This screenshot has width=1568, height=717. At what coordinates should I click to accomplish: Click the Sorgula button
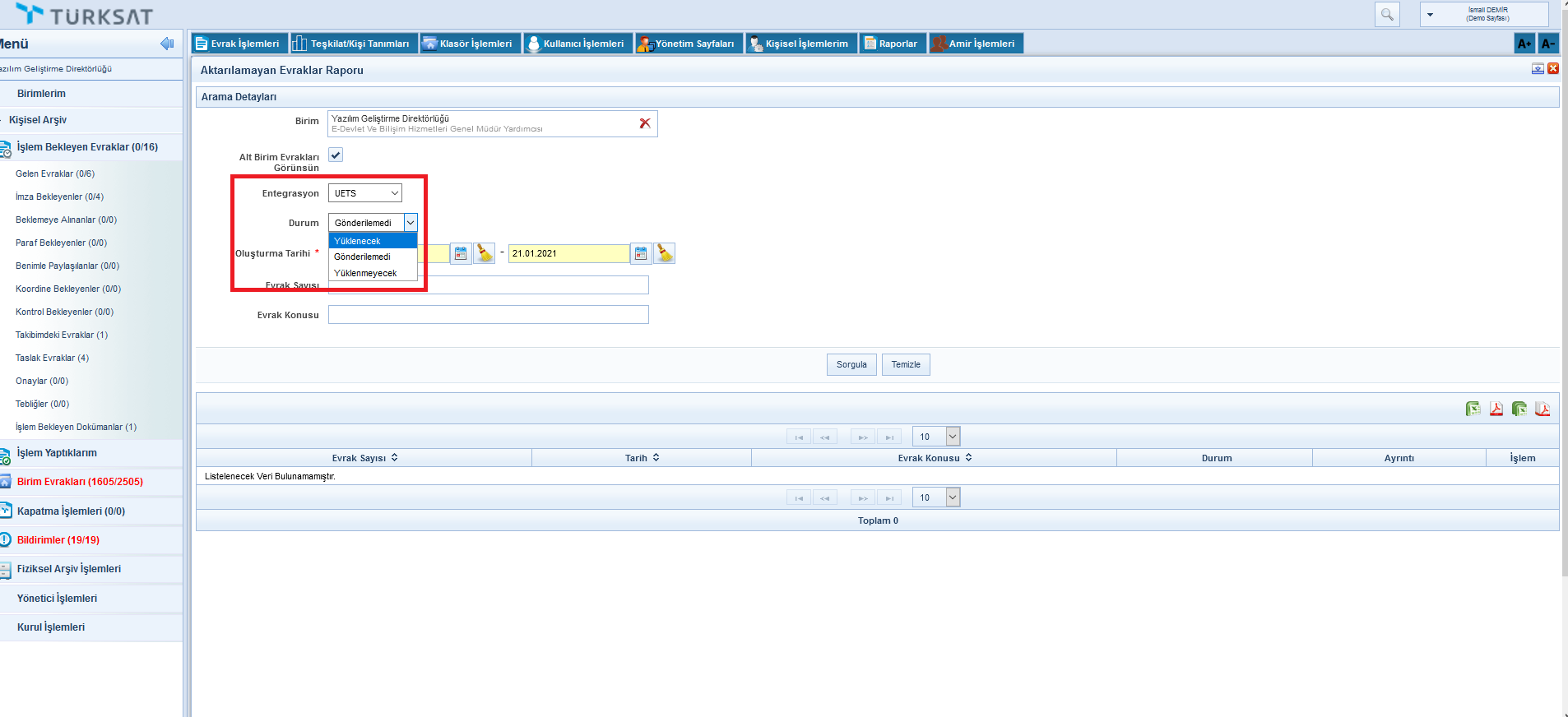pos(851,364)
